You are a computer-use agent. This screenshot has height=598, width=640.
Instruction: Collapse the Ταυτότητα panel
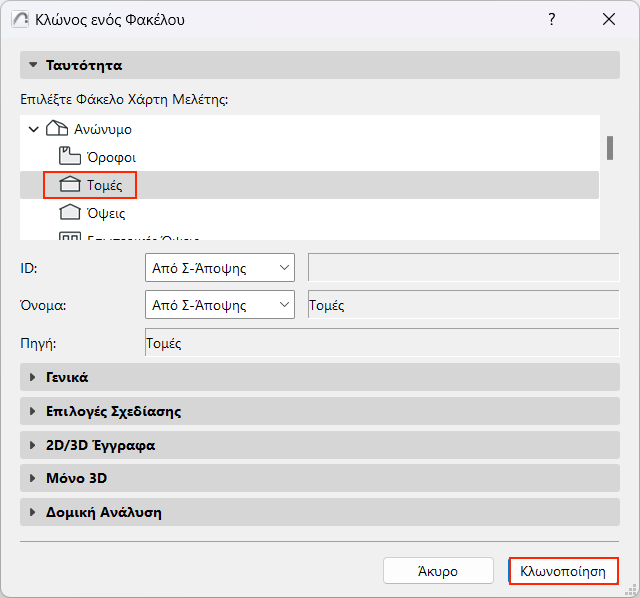(33, 65)
